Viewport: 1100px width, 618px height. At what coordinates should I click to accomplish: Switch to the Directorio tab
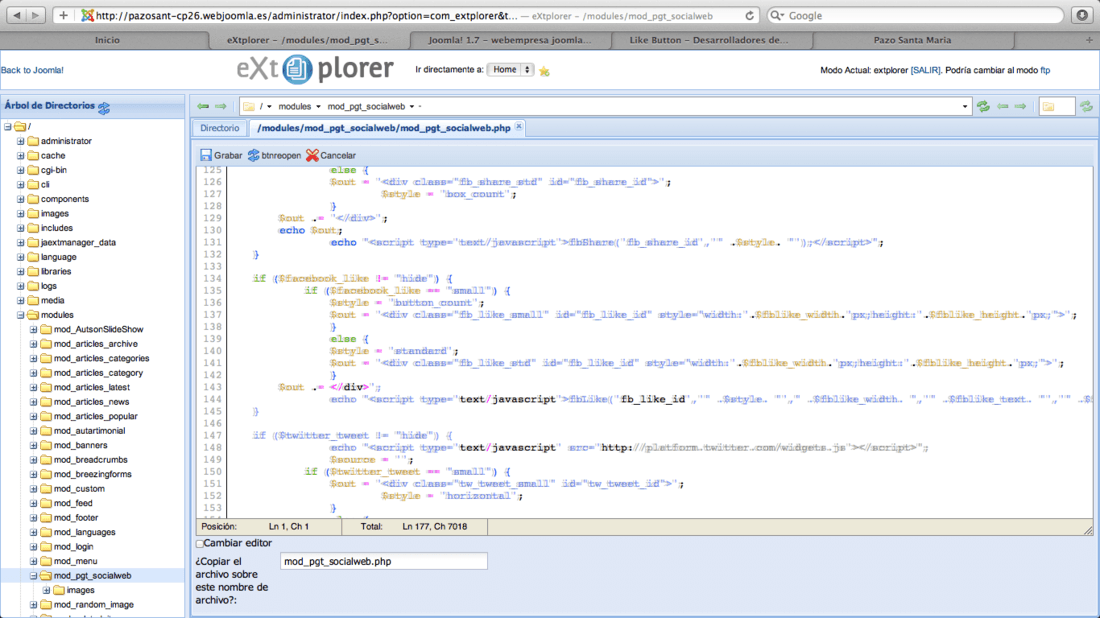click(220, 128)
